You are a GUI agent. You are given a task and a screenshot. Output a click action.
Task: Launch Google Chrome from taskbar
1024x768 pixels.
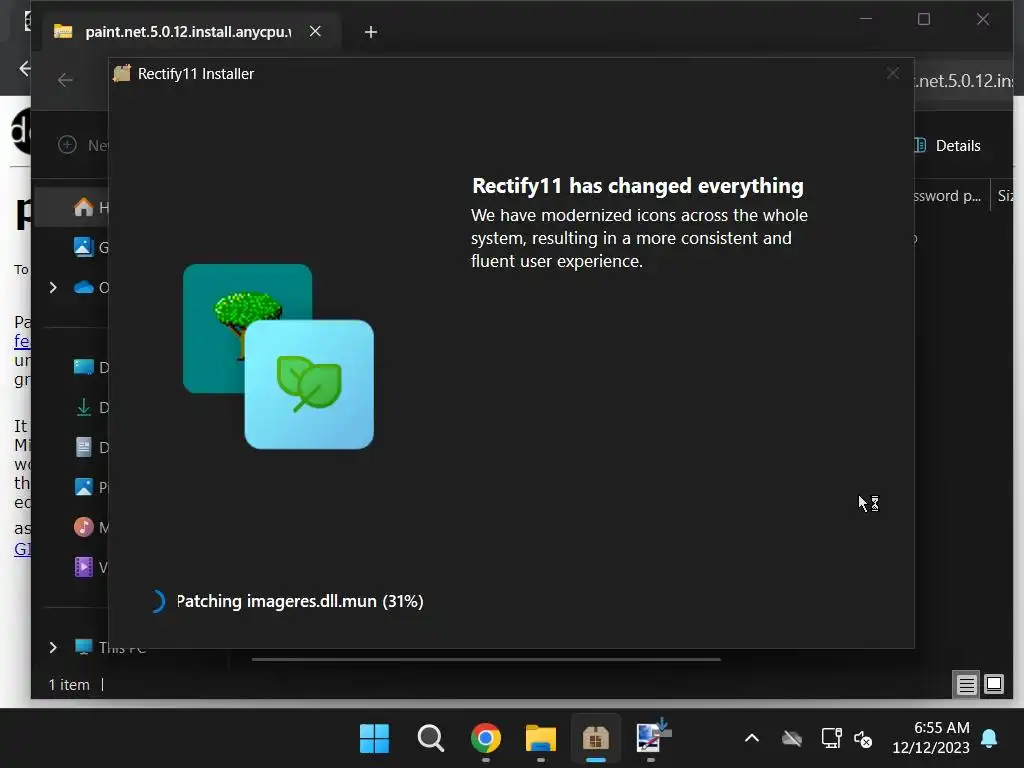pyautogui.click(x=485, y=739)
